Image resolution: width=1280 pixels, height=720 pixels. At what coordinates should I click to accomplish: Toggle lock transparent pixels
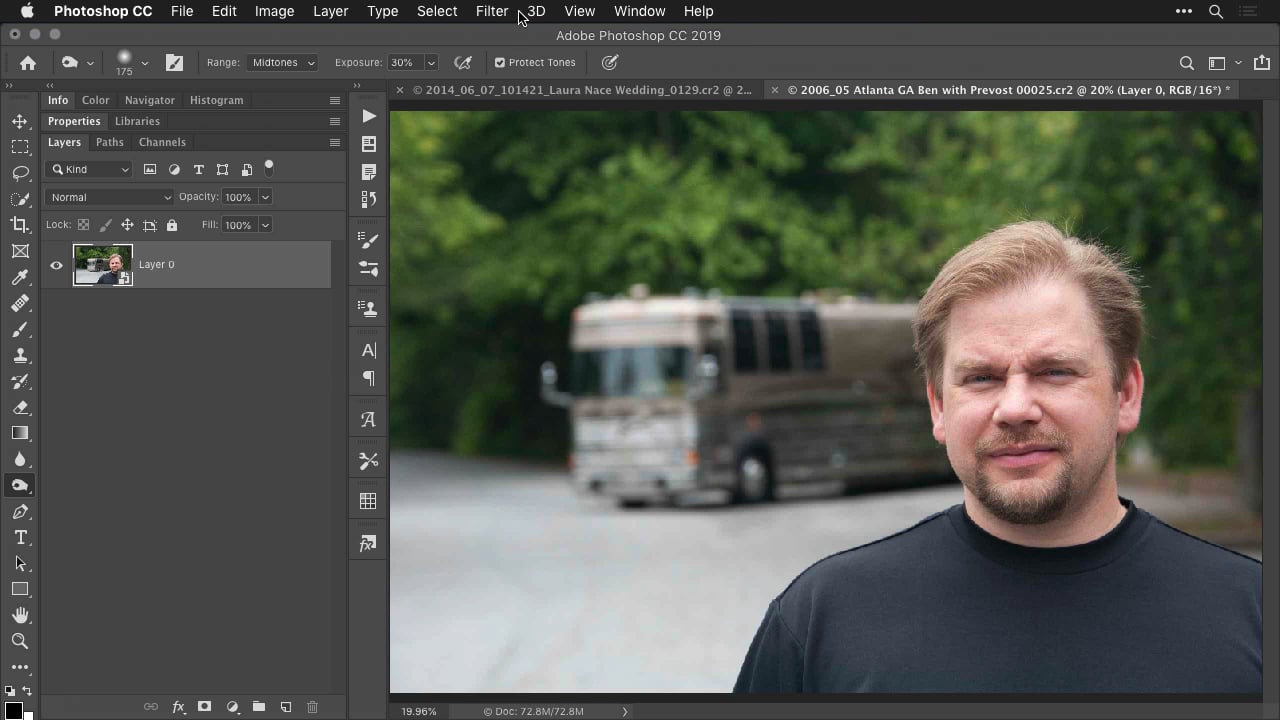click(x=83, y=225)
